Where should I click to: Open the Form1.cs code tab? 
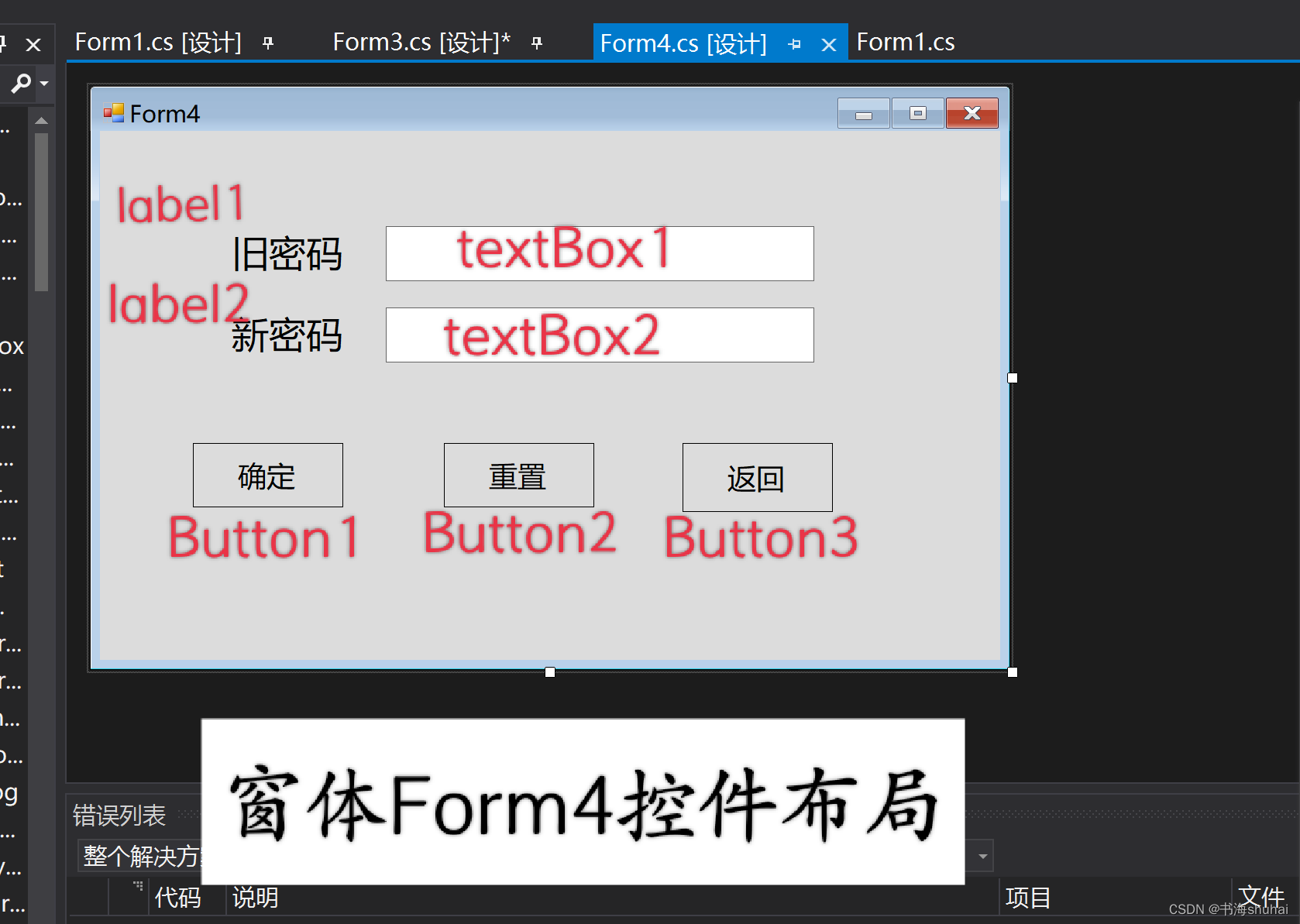point(906,43)
